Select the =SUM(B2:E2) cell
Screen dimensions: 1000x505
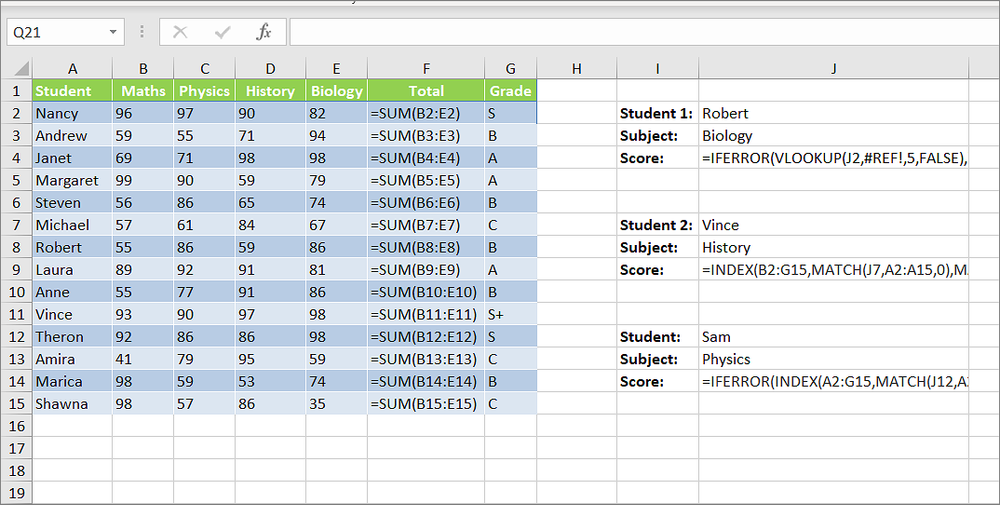426,113
